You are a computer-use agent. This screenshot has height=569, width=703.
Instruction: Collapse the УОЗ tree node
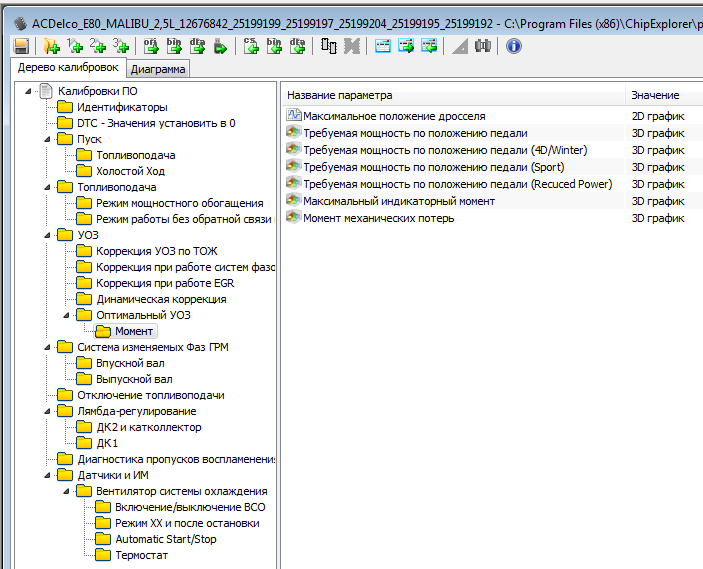pos(47,235)
